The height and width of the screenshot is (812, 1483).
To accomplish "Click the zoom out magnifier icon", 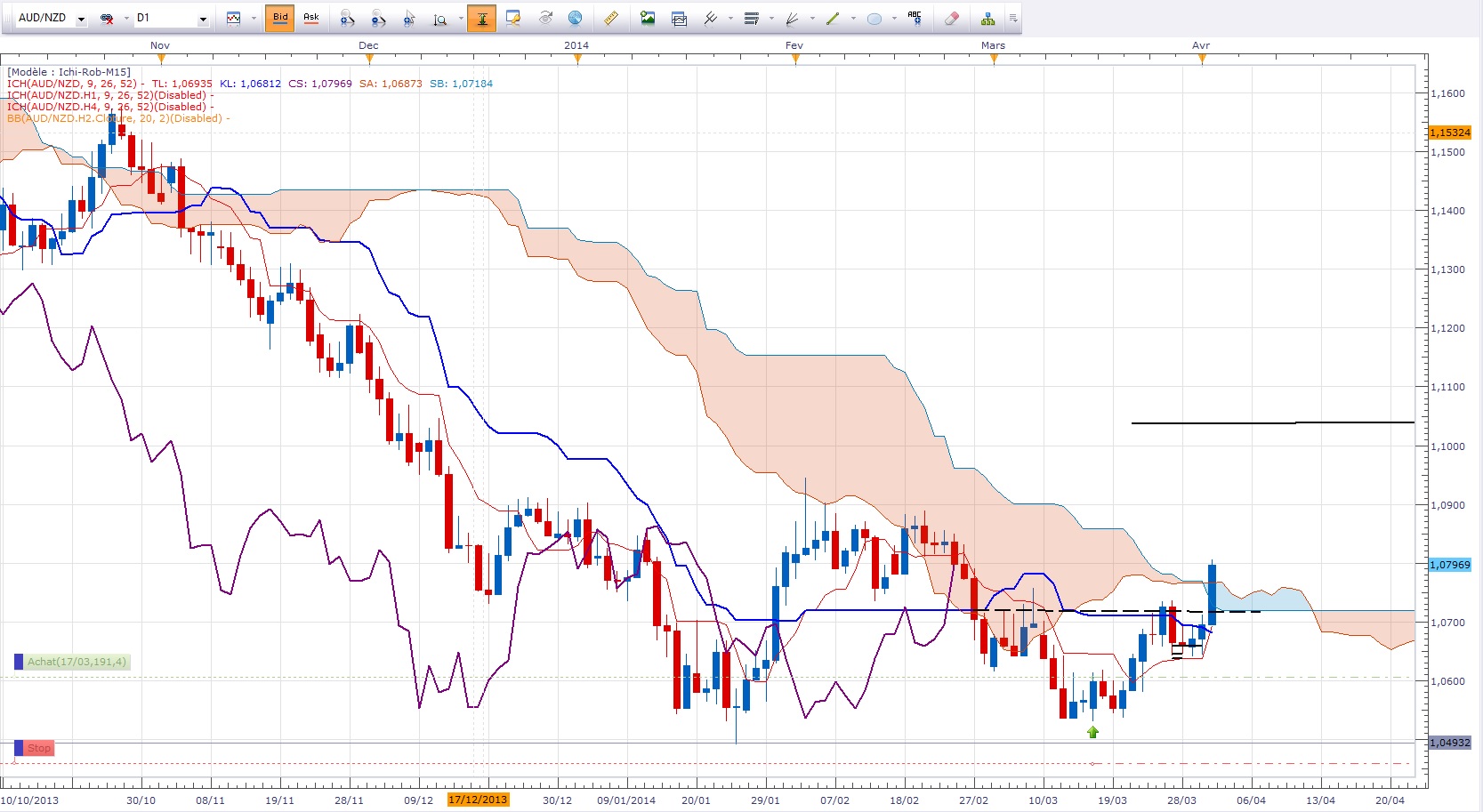I will (x=378, y=18).
